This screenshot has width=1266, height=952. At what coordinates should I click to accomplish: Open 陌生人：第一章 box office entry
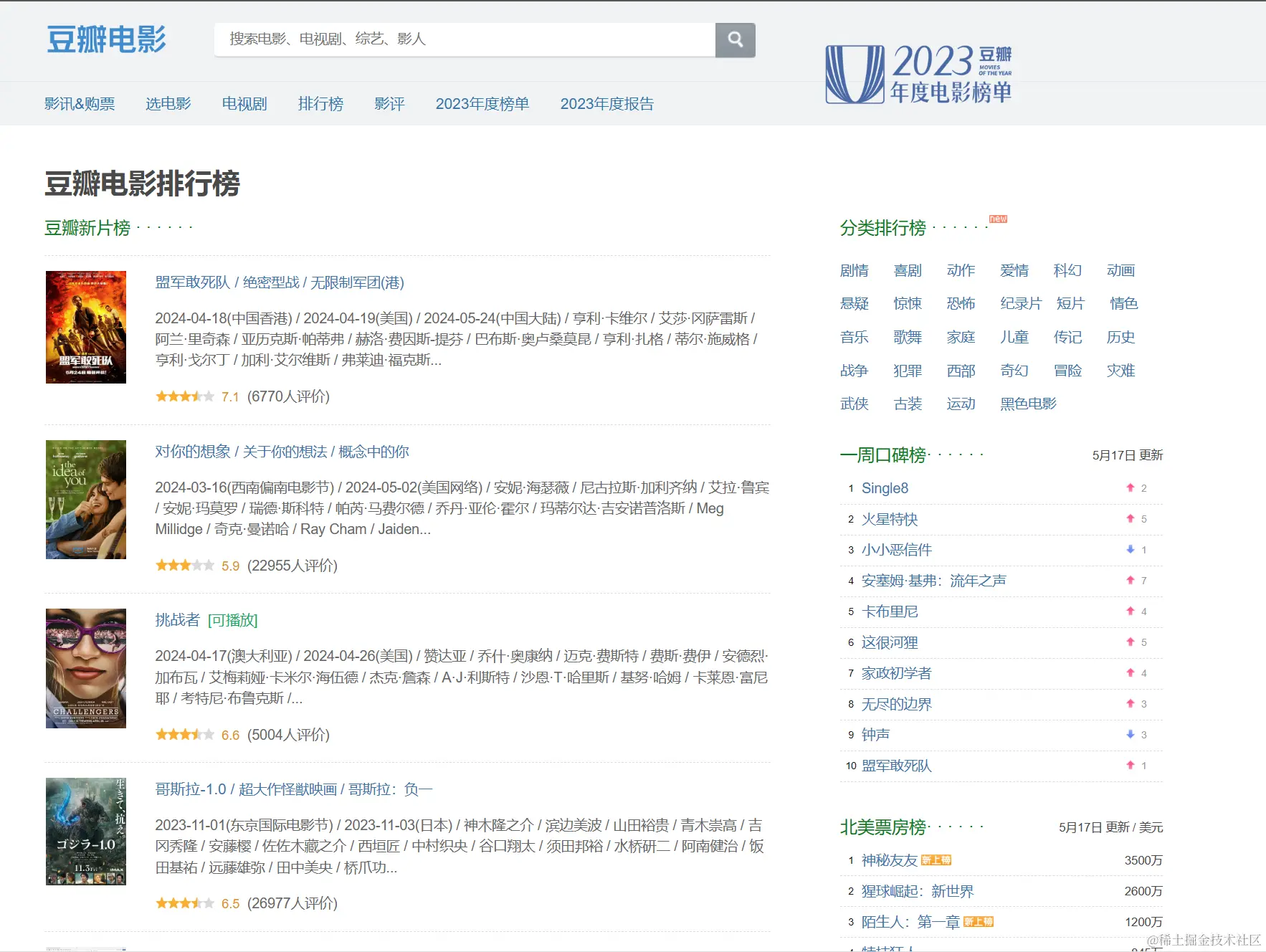point(910,922)
